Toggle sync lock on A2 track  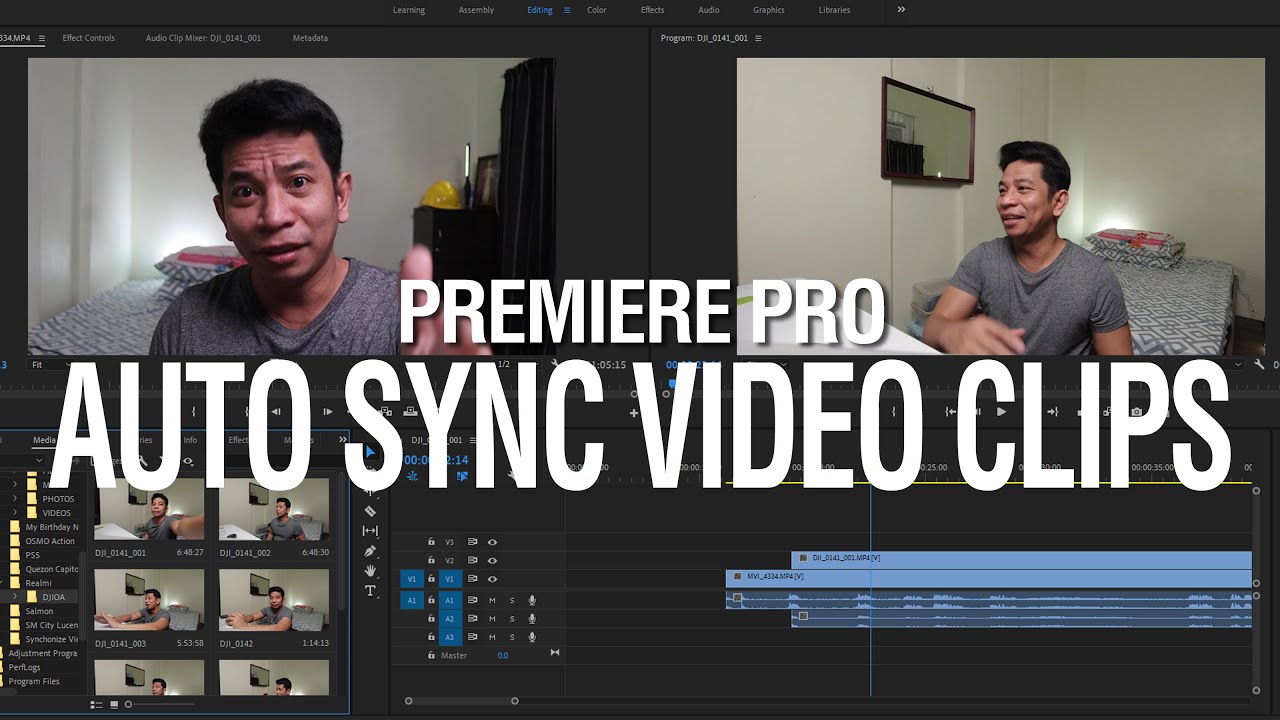tap(473, 619)
